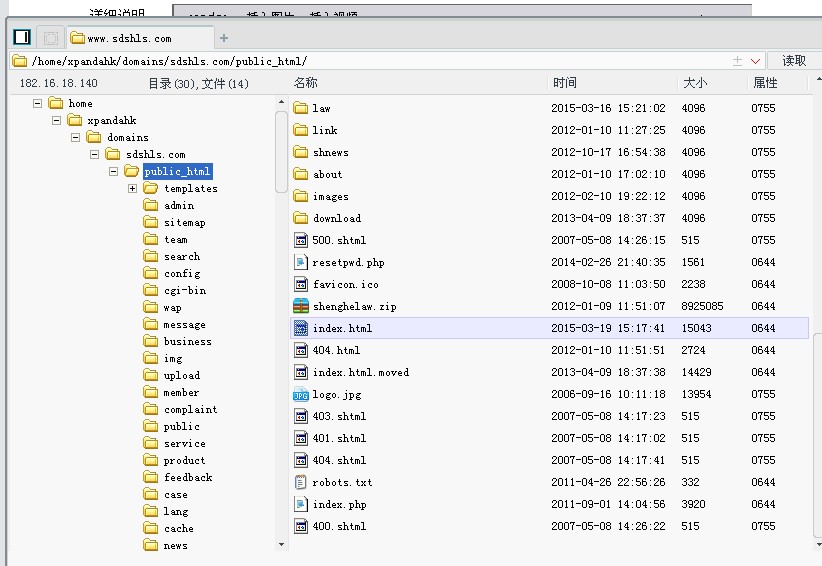Collapse the domains tree node
The width and height of the screenshot is (822, 566).
point(75,137)
